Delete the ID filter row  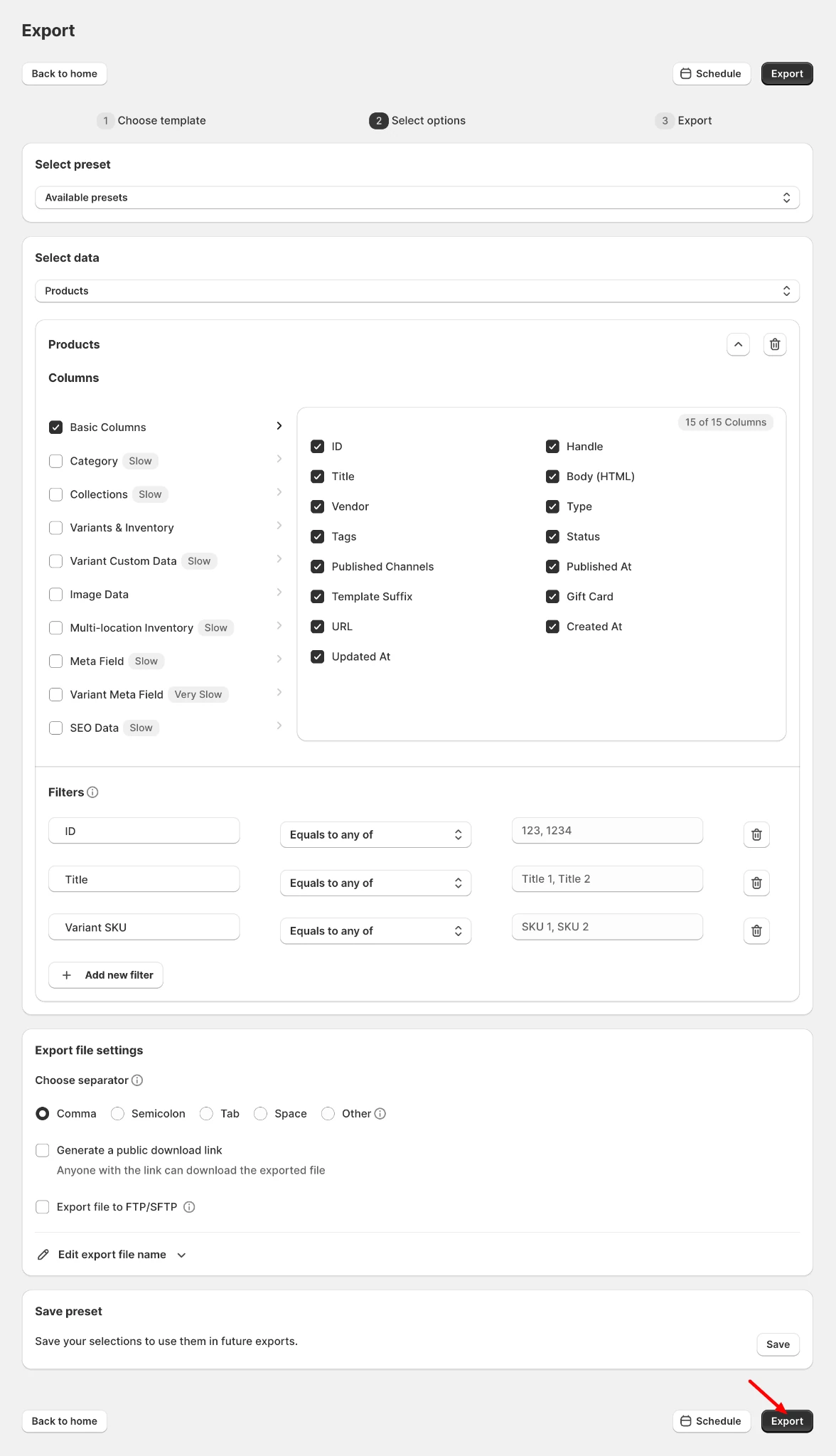pos(756,834)
